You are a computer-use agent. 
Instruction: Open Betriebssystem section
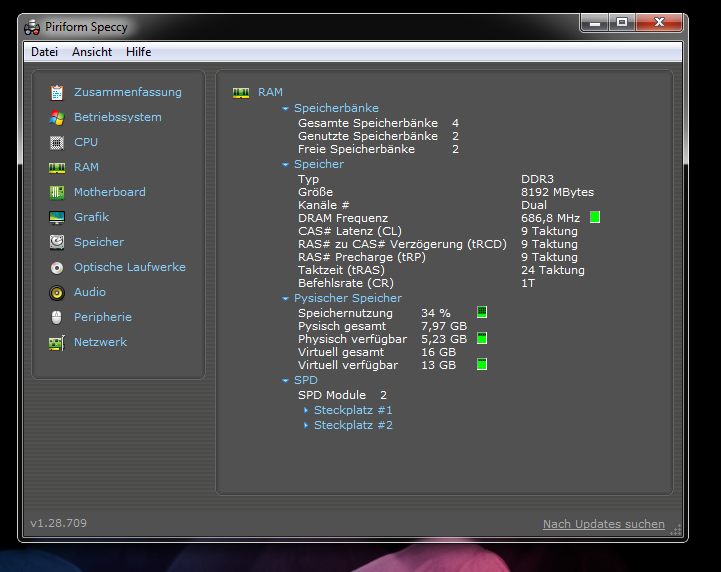pyautogui.click(x=118, y=117)
